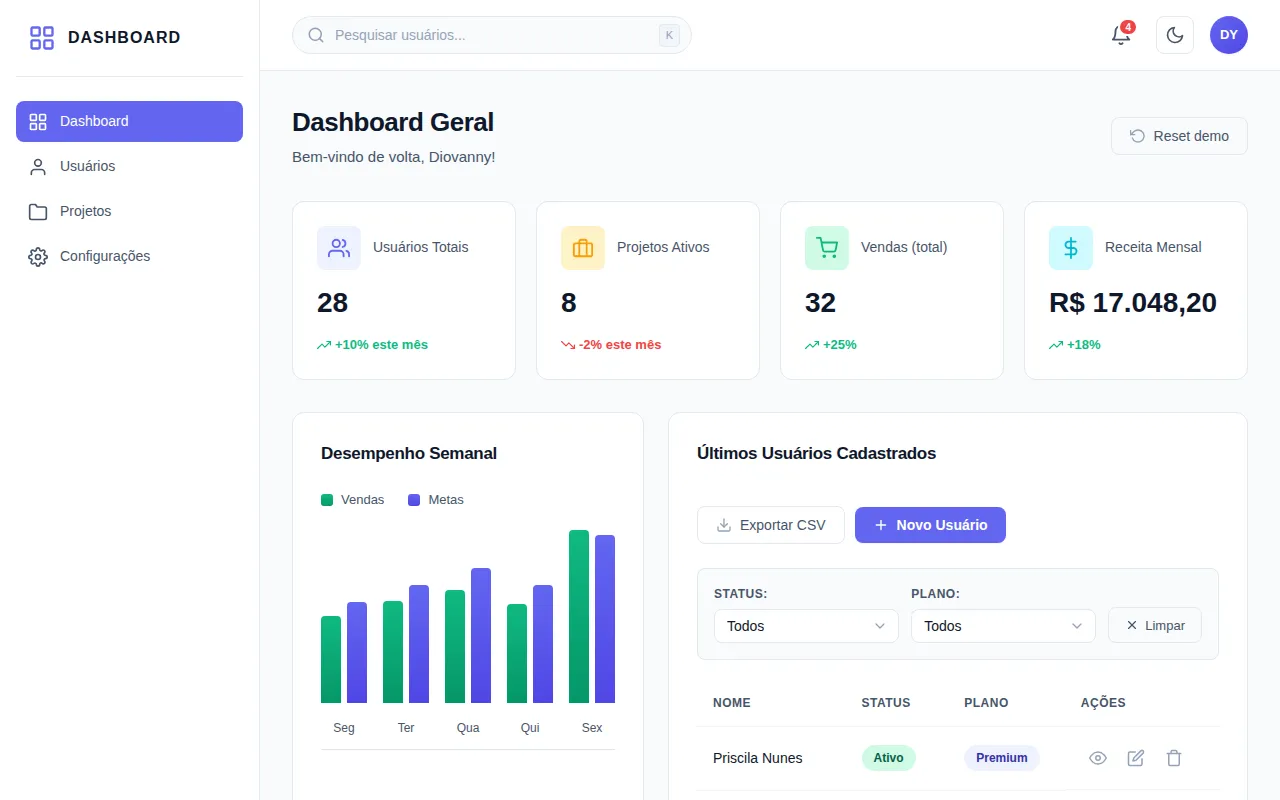
Task: Click the Projetos Ativos briefcase icon
Action: (583, 248)
